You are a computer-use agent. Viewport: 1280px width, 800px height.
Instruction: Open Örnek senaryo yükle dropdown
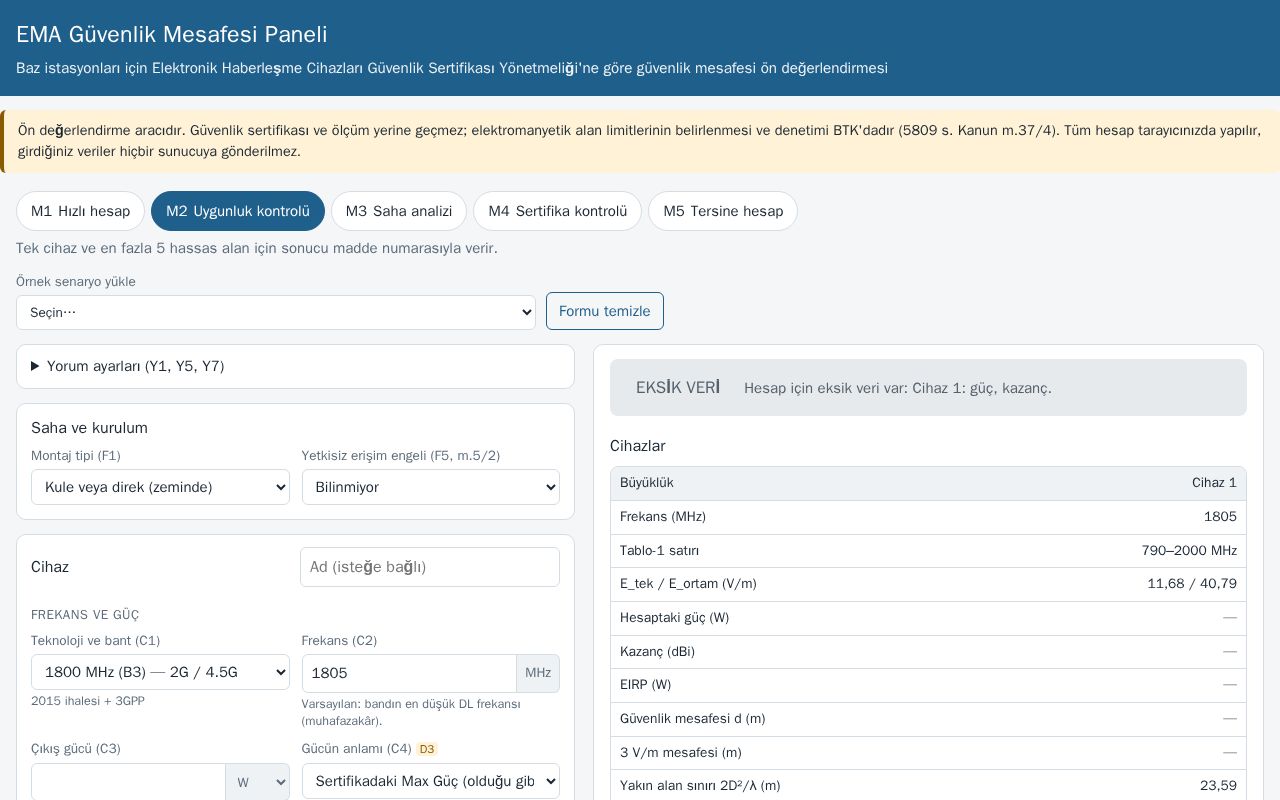tap(276, 312)
